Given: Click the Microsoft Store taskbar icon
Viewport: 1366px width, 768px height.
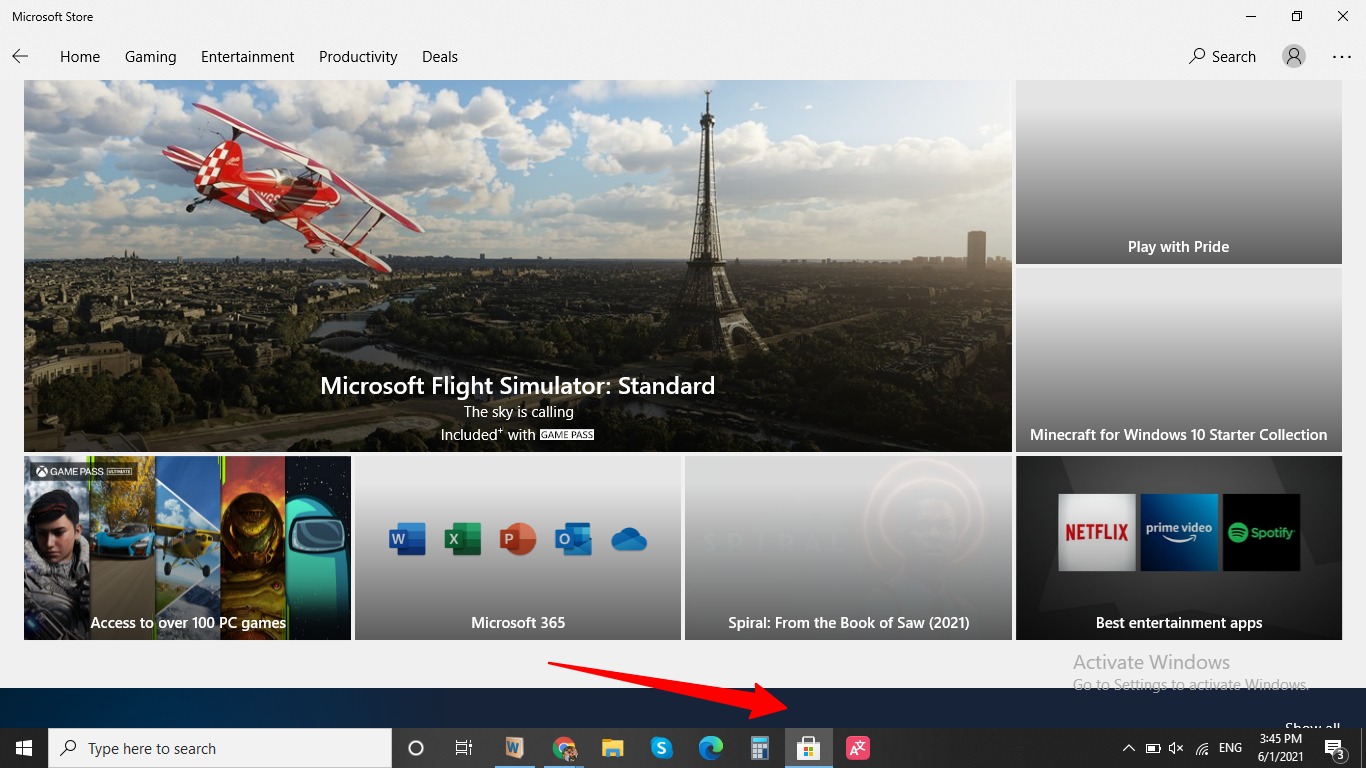Looking at the screenshot, I should tap(808, 748).
